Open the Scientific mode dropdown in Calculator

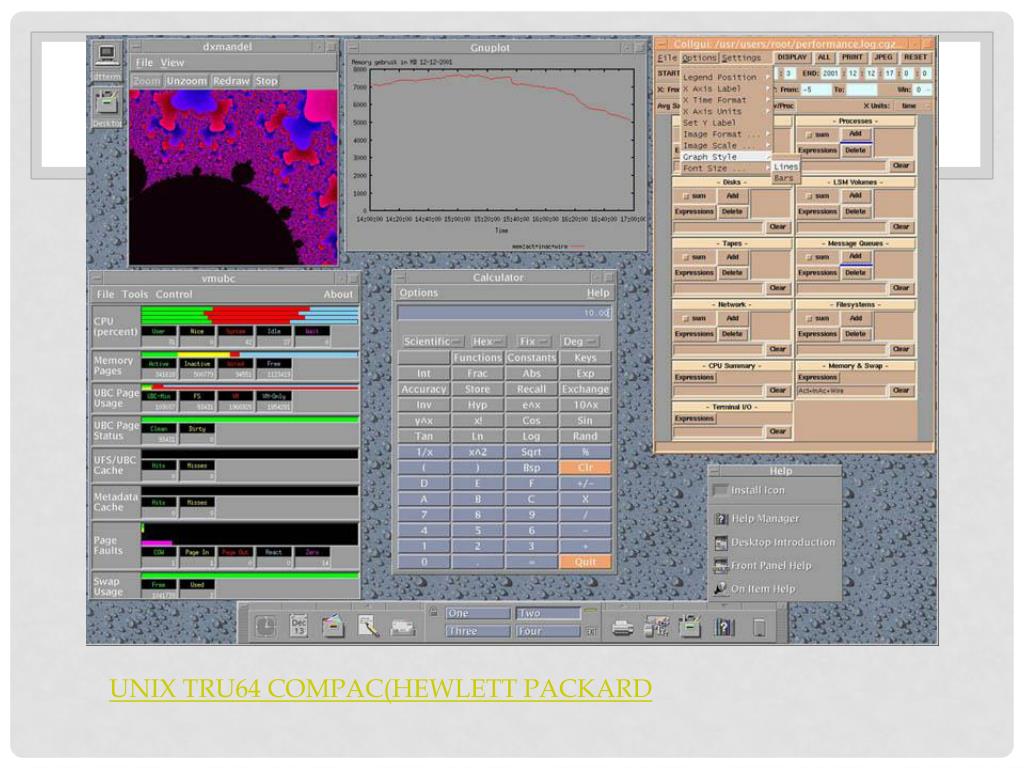click(x=432, y=342)
